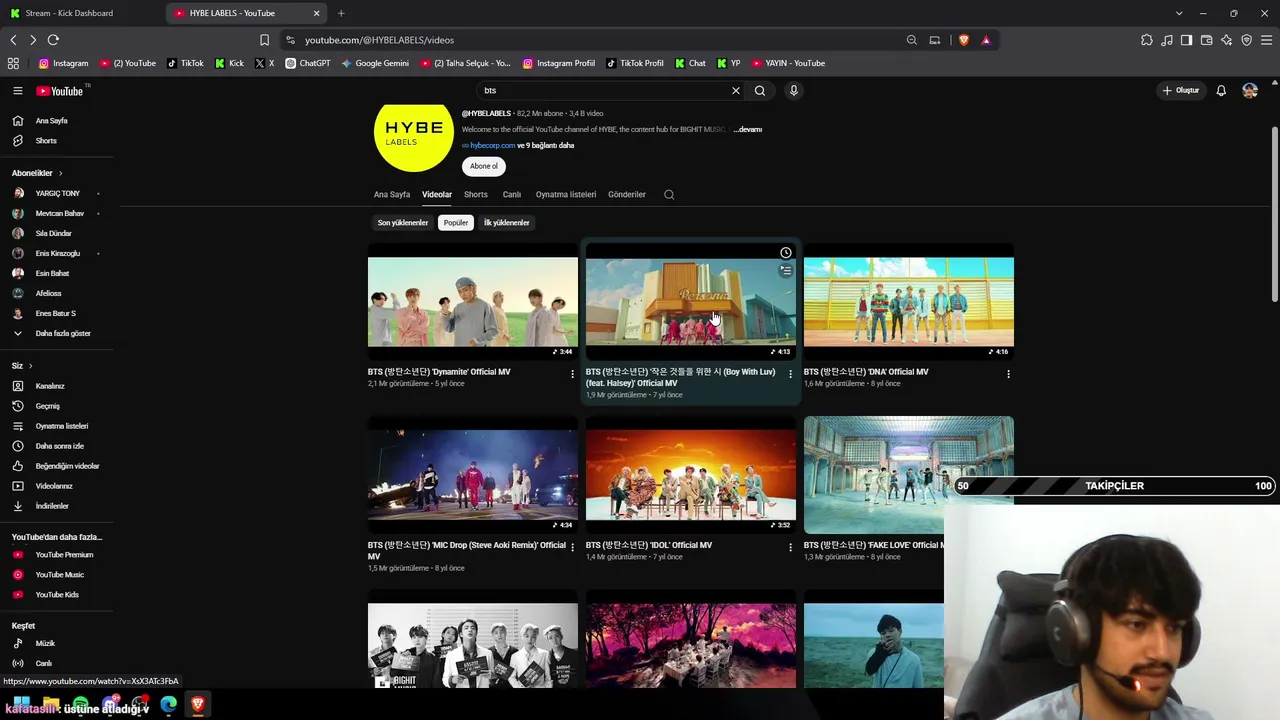Open Brave Rewards triangle icon
This screenshot has width=1280, height=720.
coord(986,40)
